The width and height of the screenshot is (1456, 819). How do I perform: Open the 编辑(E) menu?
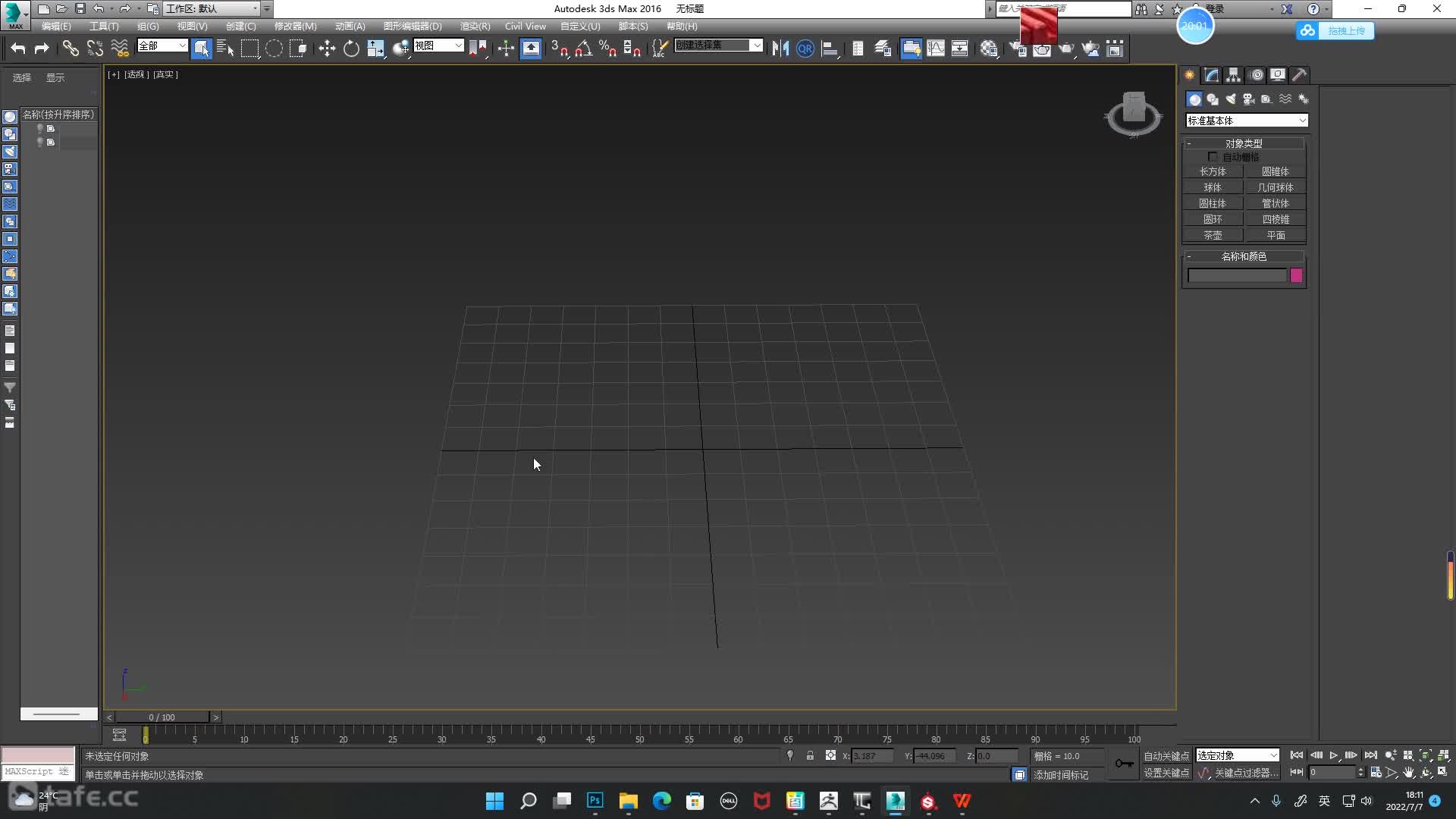tap(56, 26)
